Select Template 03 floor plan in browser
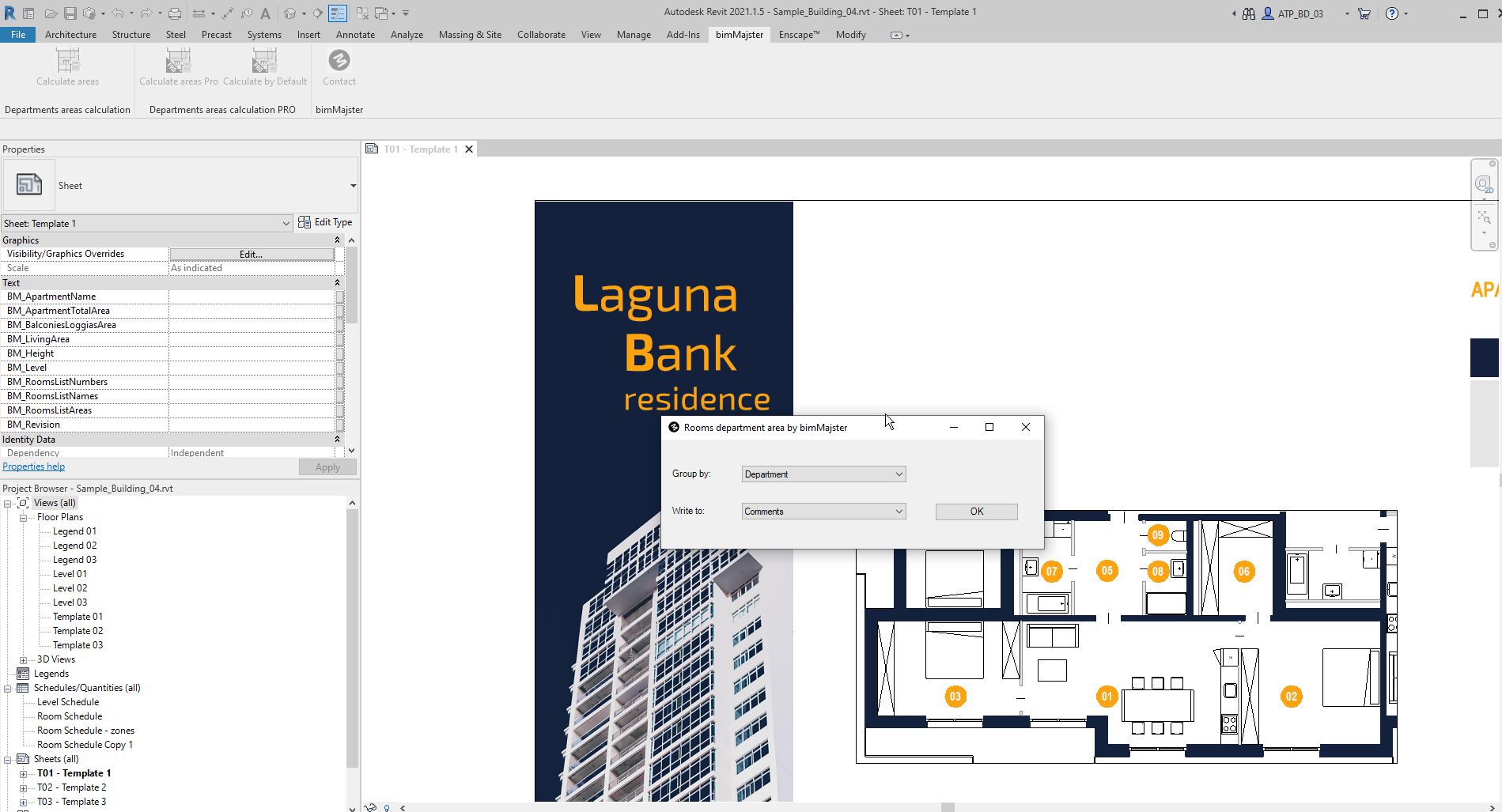1502x812 pixels. click(78, 646)
